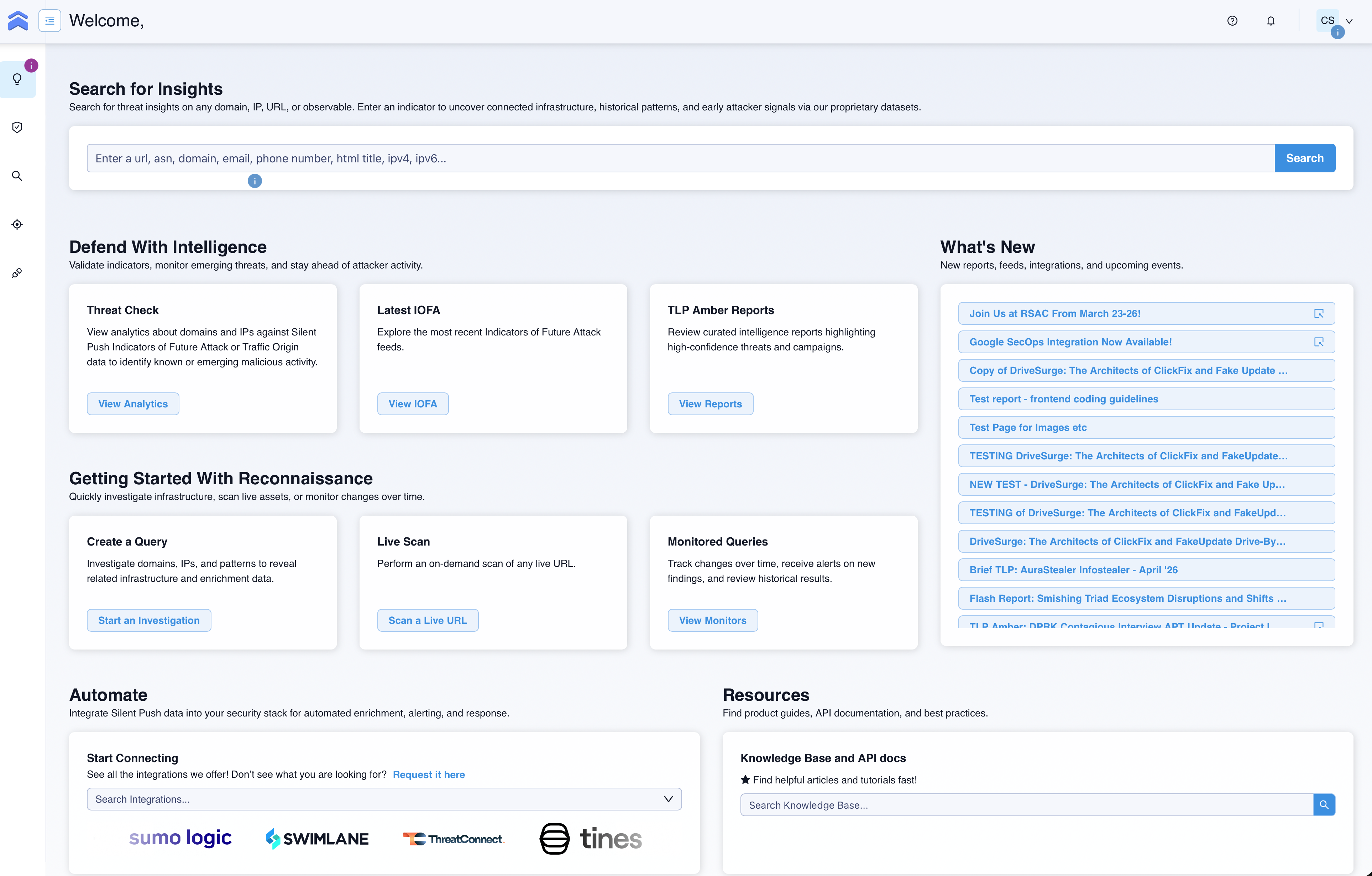This screenshot has height=876, width=1372.
Task: Click the Create a Query card title
Action: 127,541
